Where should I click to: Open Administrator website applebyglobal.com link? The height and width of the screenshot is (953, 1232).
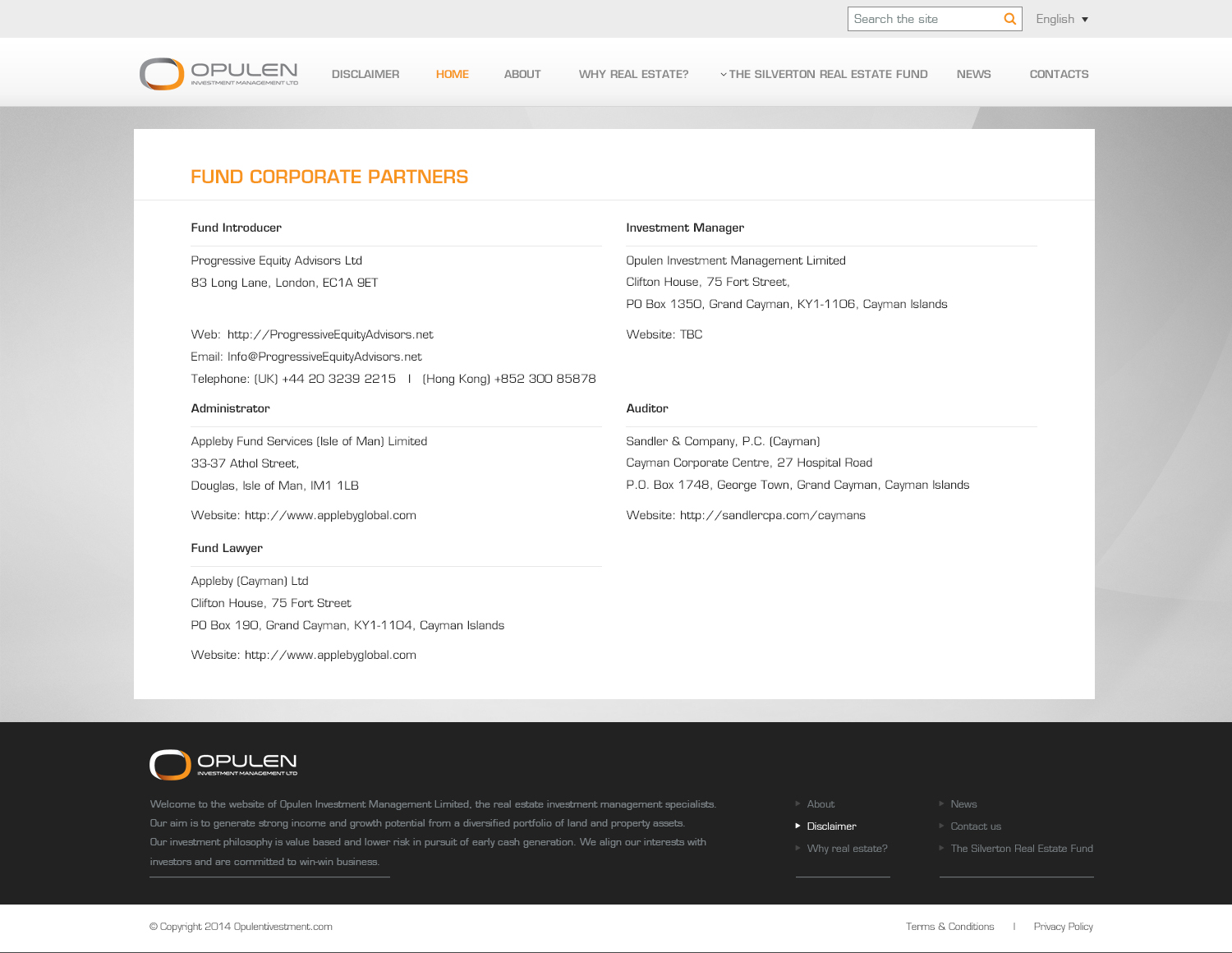tap(330, 515)
